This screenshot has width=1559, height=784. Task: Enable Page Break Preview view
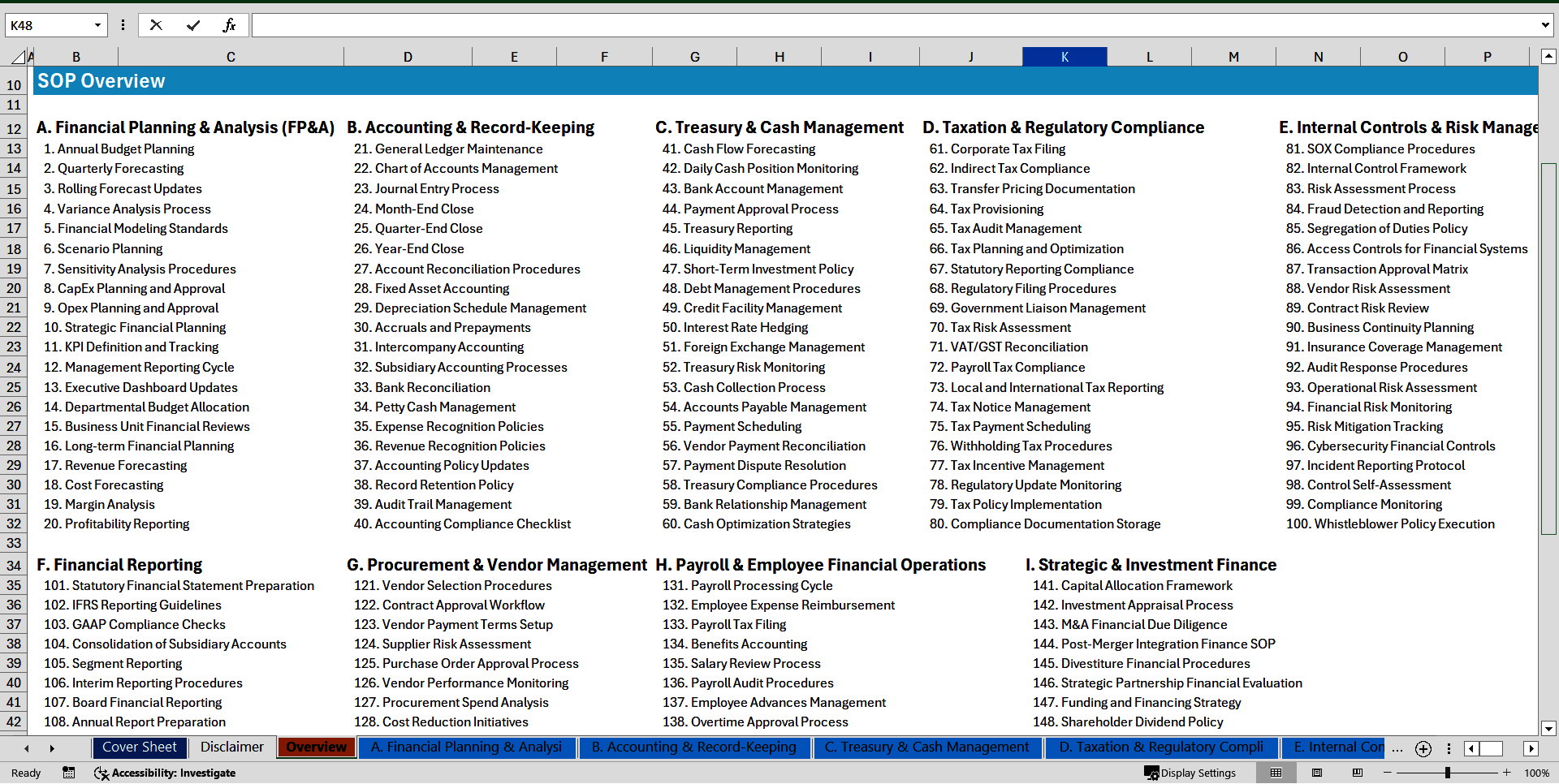(x=1357, y=773)
